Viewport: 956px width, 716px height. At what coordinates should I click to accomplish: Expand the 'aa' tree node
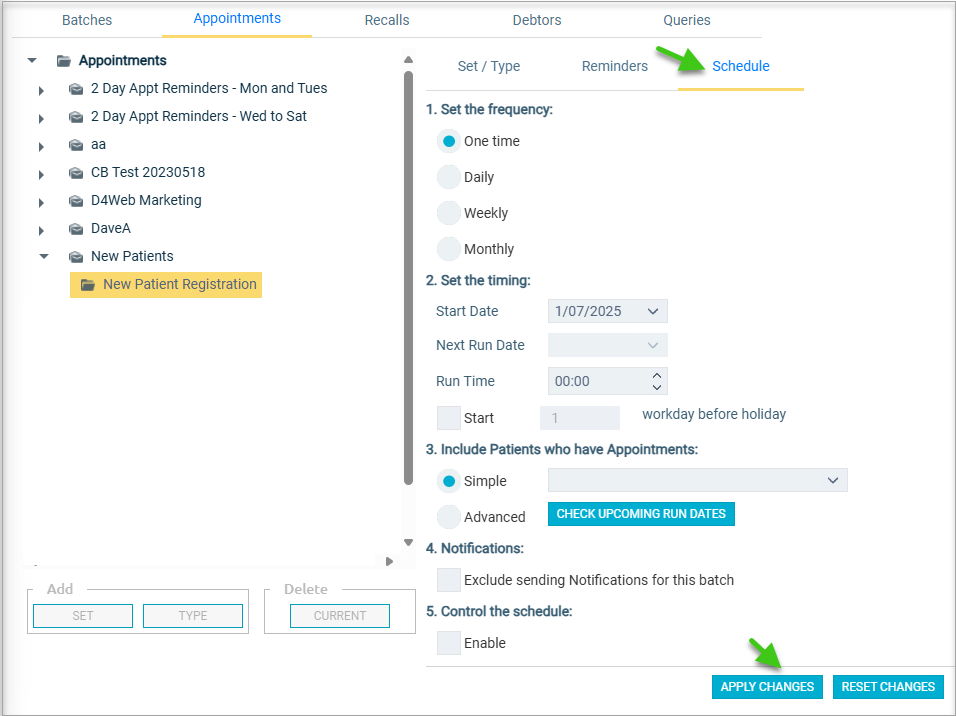(41, 146)
